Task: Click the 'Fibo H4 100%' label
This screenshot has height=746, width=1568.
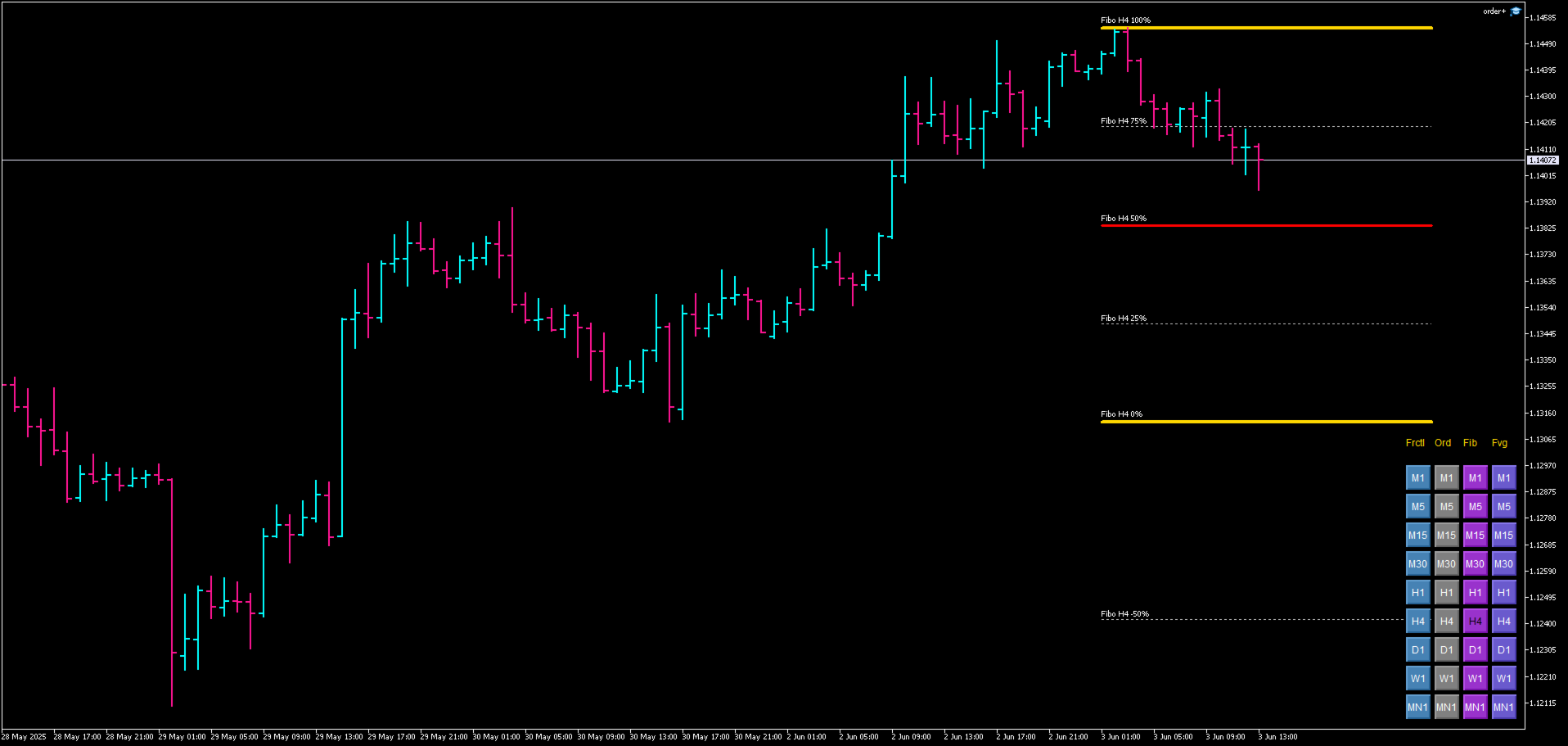Action: [1125, 20]
